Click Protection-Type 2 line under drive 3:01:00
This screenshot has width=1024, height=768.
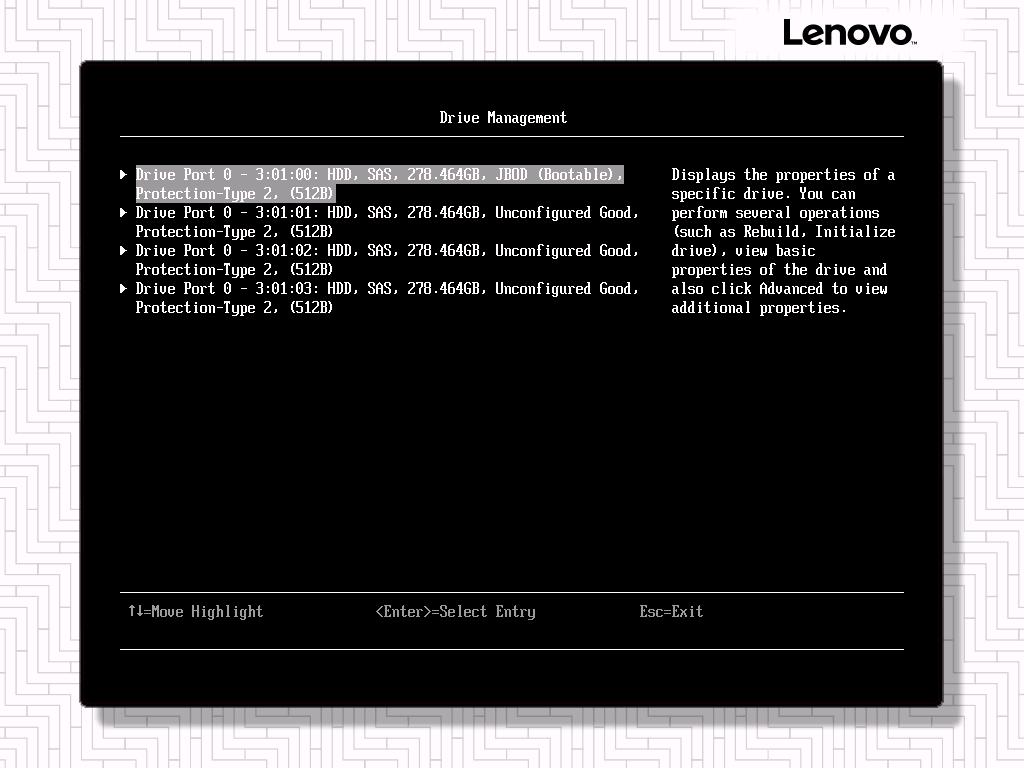tap(234, 194)
